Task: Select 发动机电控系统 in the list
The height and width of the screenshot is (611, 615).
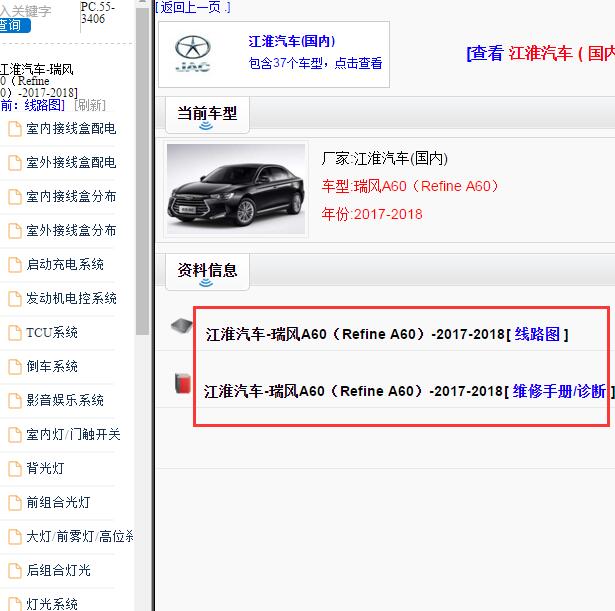Action: coord(71,298)
